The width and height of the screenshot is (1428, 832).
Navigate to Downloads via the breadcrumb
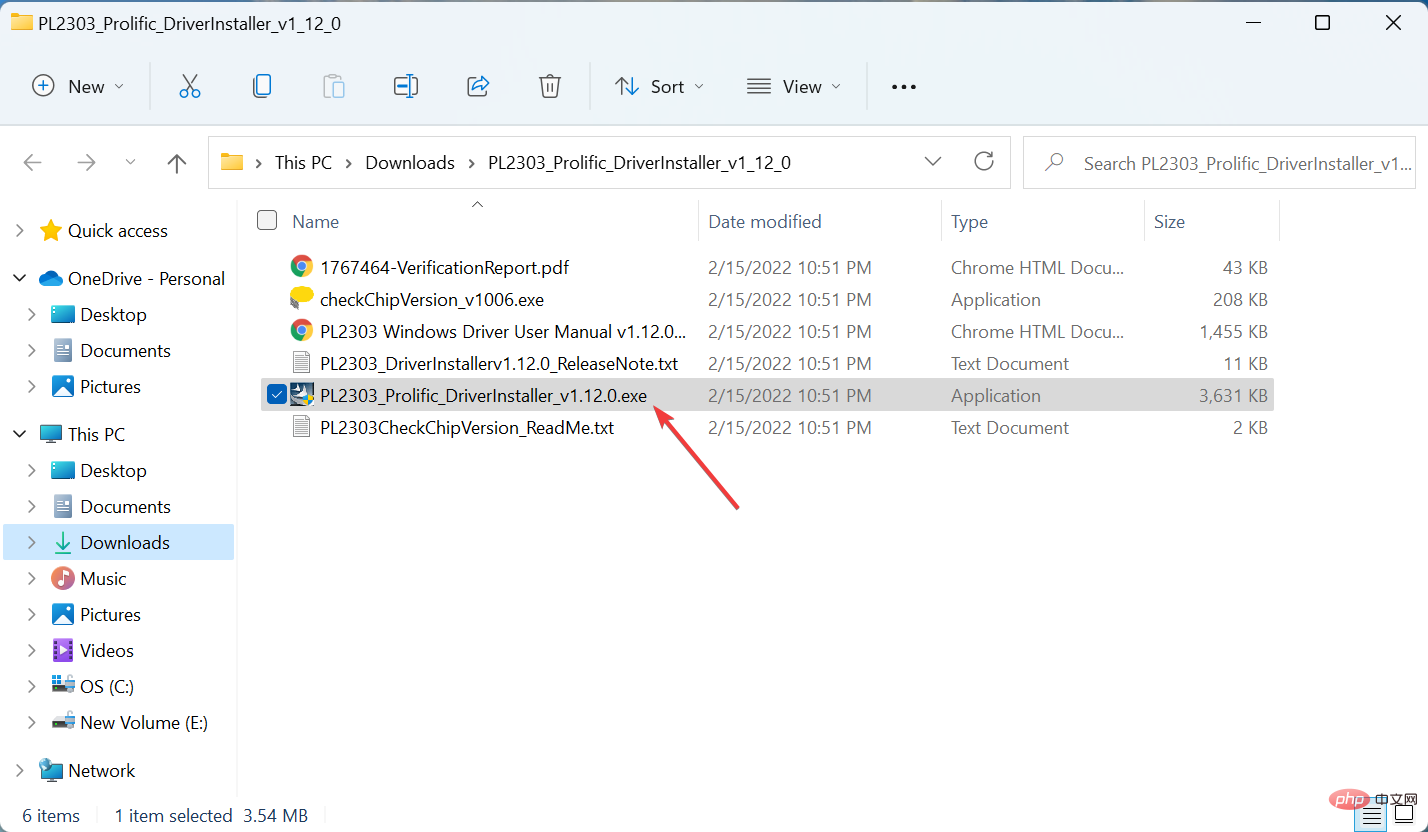pyautogui.click(x=410, y=162)
